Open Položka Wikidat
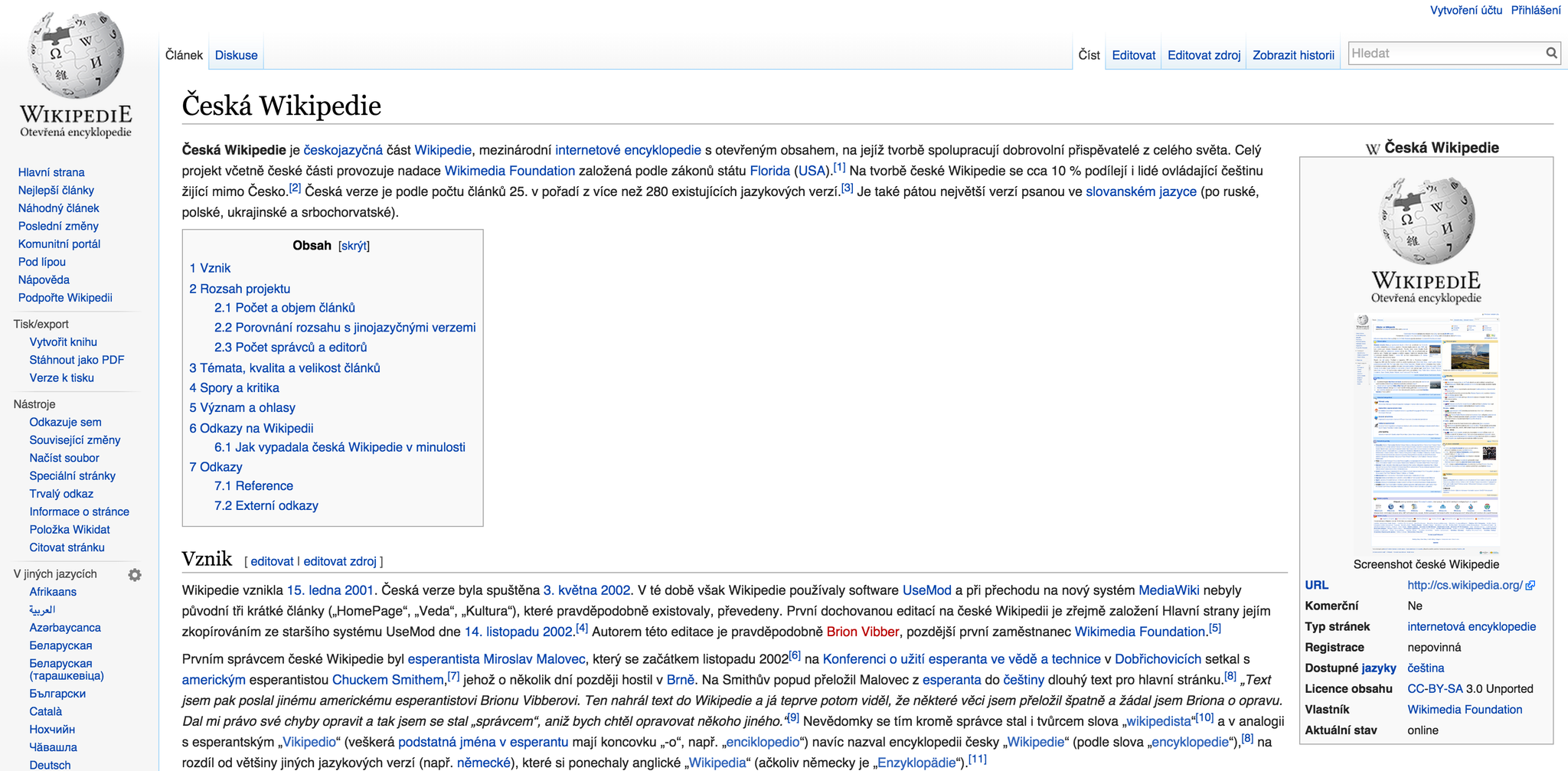 pos(70,530)
